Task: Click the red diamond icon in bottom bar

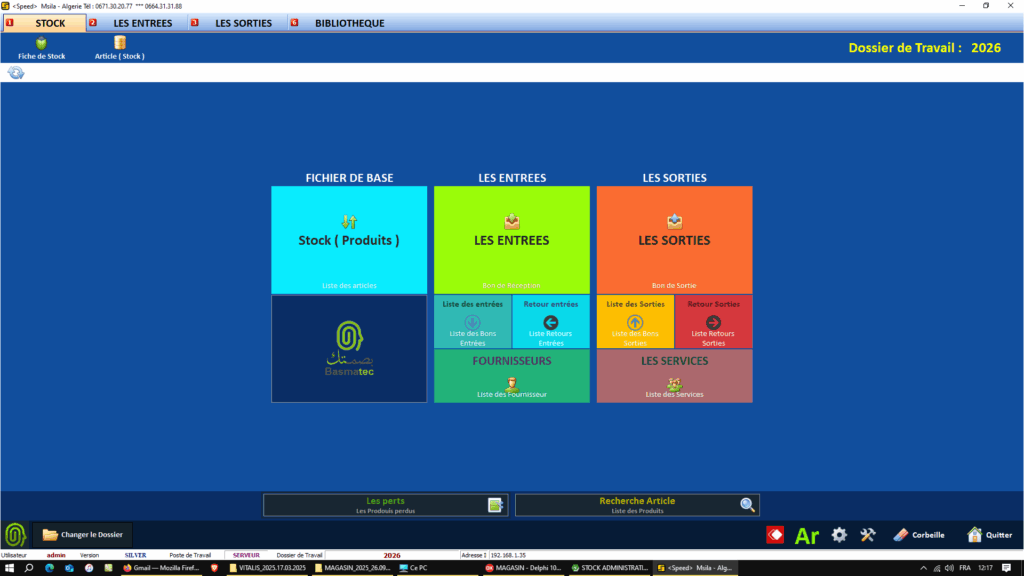Action: pyautogui.click(x=775, y=535)
